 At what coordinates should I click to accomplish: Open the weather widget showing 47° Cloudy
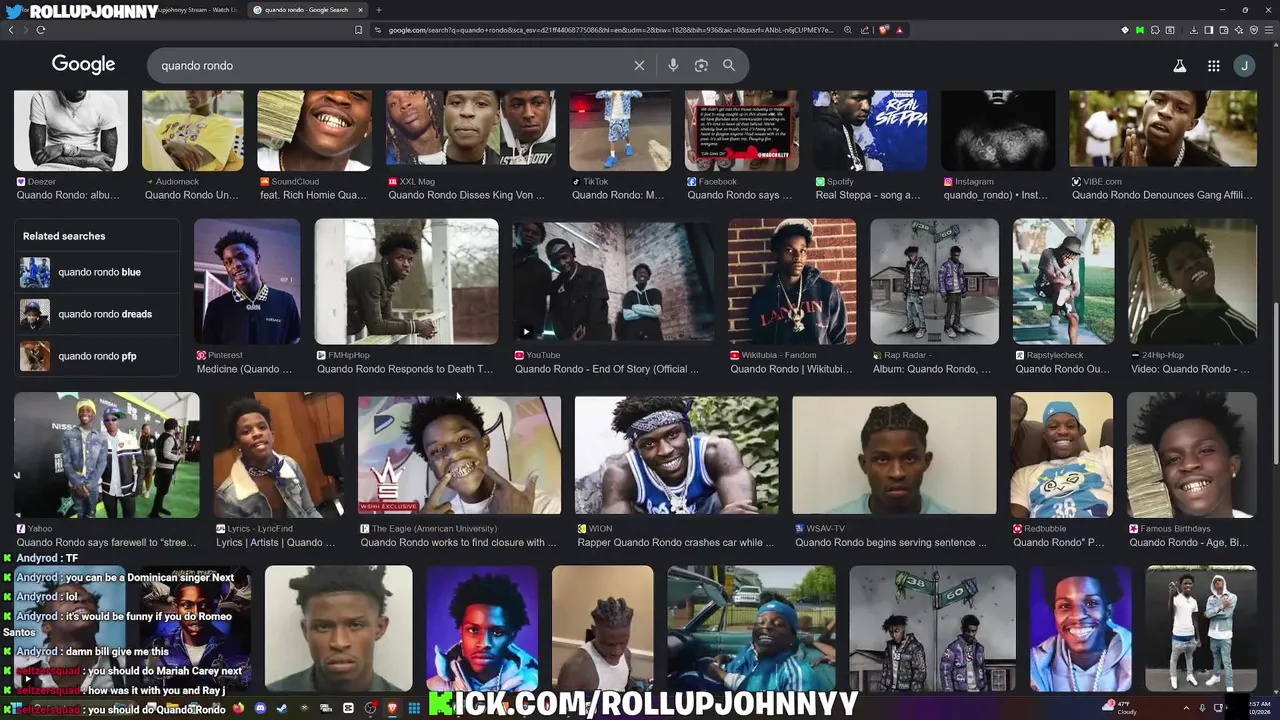pos(1120,708)
